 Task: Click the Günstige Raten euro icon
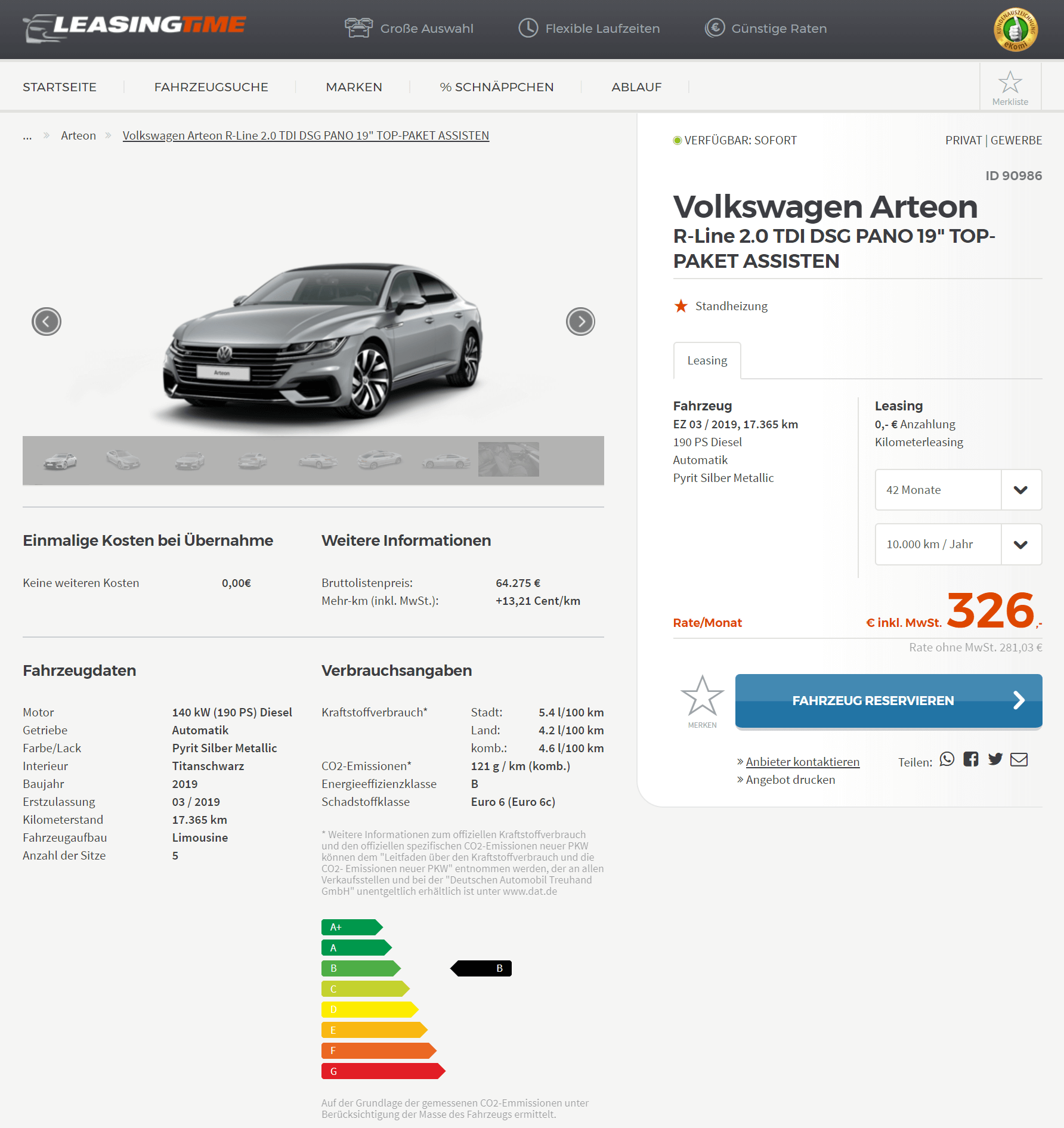pyautogui.click(x=715, y=28)
